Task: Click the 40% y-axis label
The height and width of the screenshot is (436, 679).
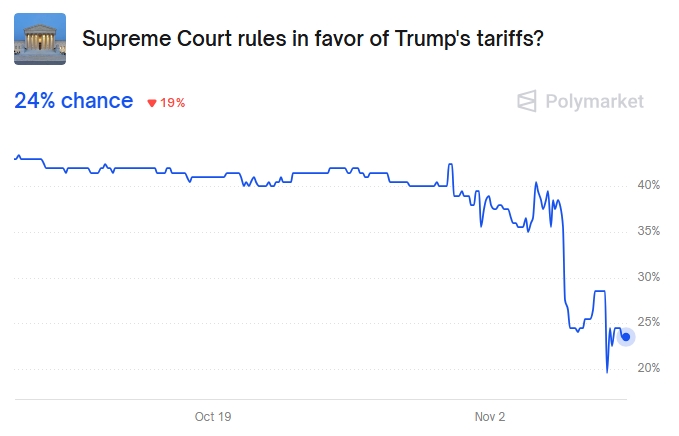Action: [648, 185]
